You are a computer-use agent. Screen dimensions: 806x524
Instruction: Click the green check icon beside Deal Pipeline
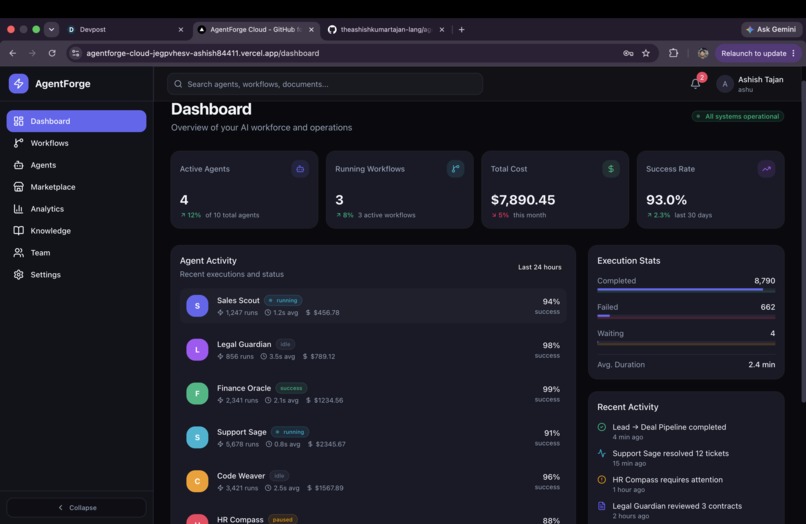click(x=602, y=427)
